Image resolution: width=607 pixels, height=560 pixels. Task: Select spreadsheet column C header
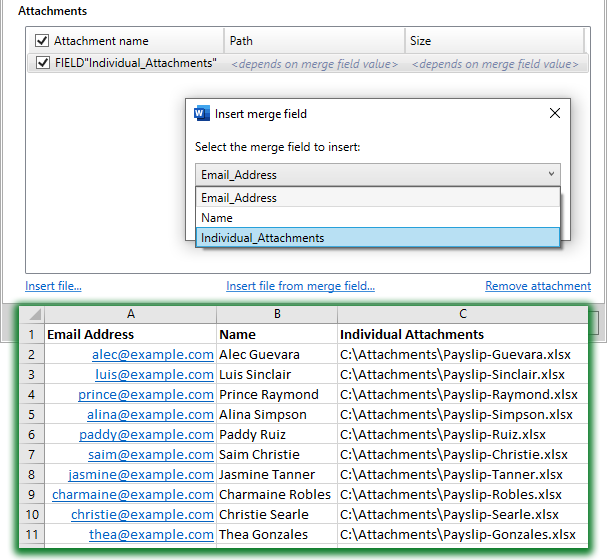[463, 314]
